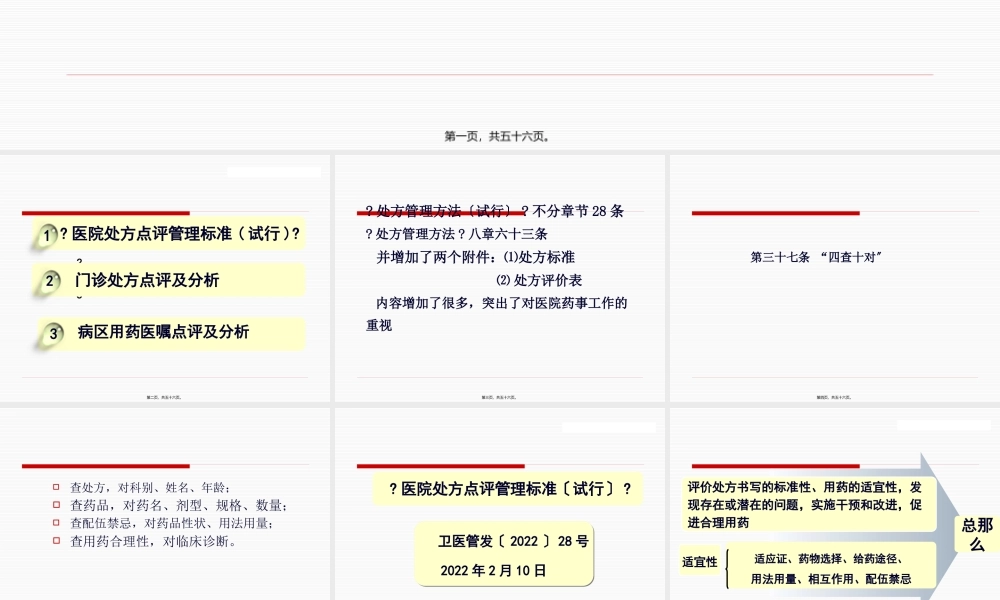Click the red underline on the 第三十七条 slide
The height and width of the screenshot is (600, 1000).
coord(775,213)
